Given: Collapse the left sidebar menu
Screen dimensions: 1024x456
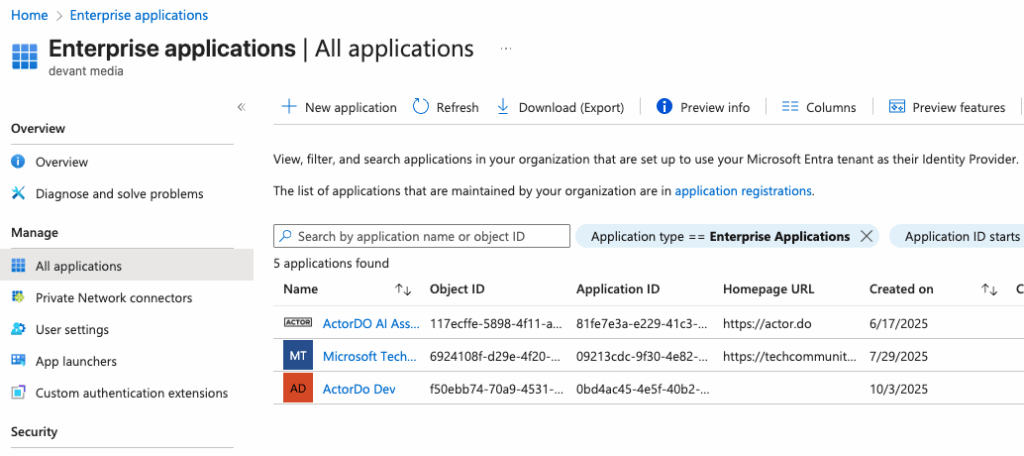Looking at the screenshot, I should click(x=241, y=107).
